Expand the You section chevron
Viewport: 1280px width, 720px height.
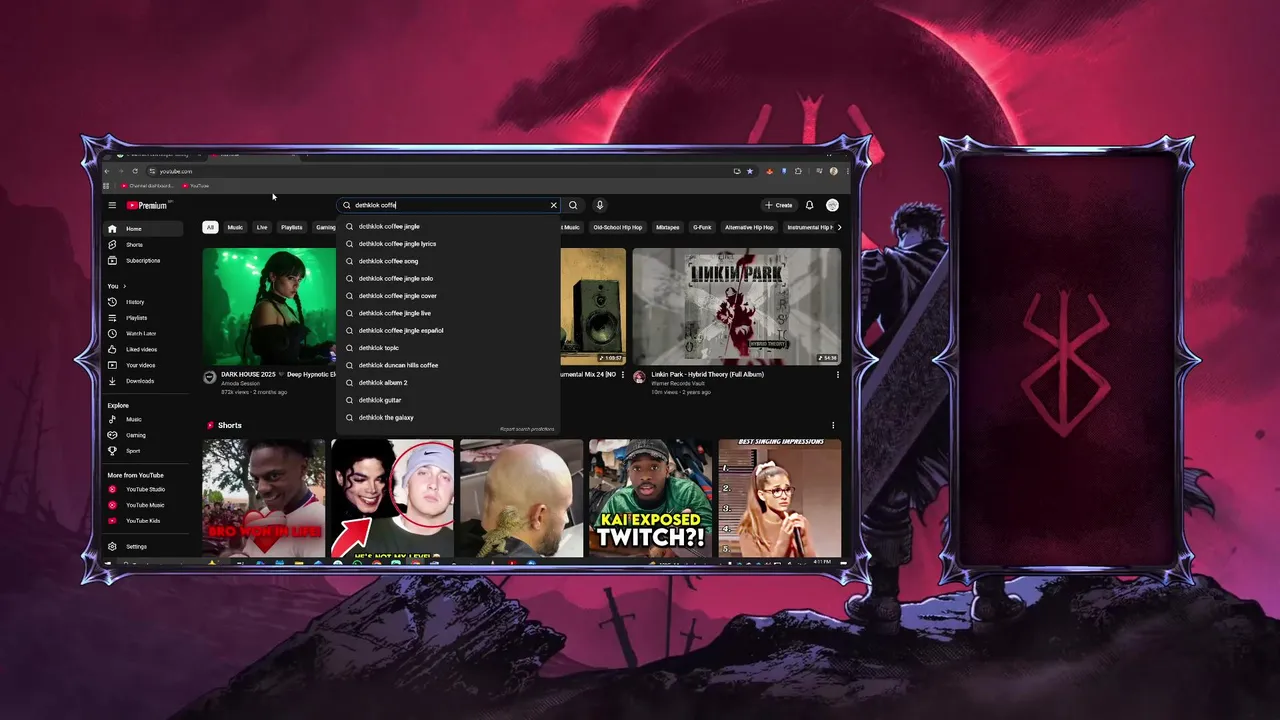coord(124,286)
